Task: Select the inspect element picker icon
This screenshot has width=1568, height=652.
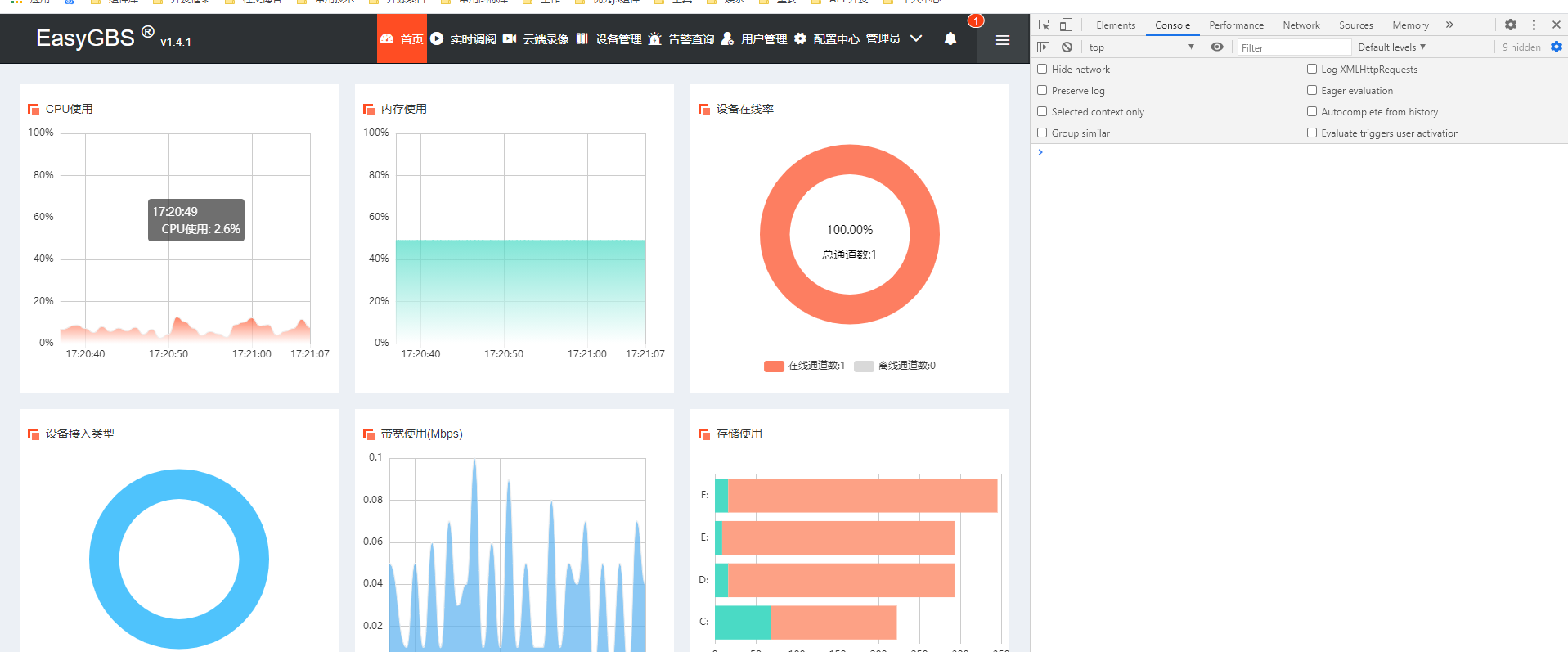Action: (x=1045, y=25)
